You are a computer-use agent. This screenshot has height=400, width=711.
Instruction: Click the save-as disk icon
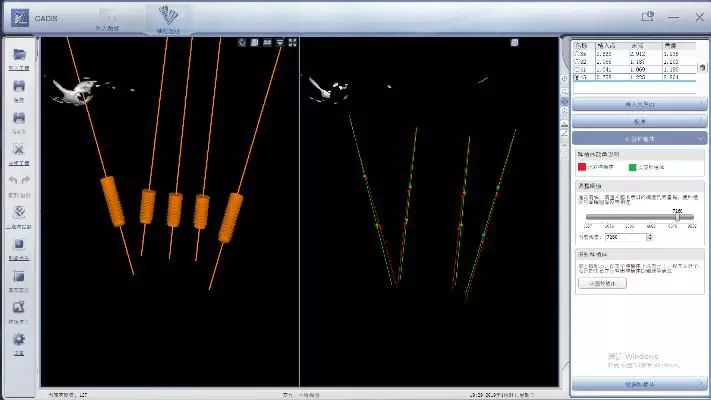[18, 118]
